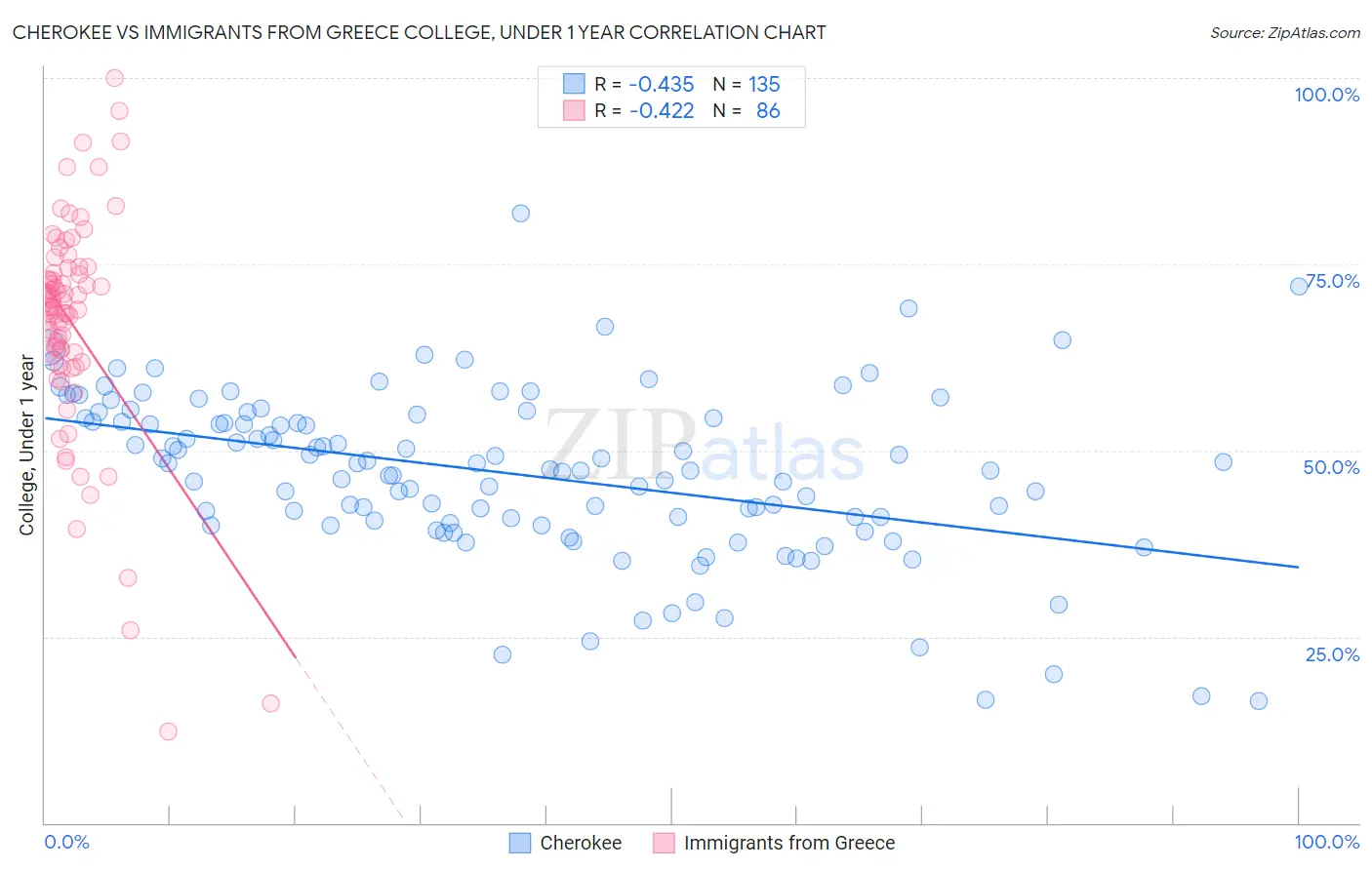Select the Cherokee legend label

coord(581,843)
